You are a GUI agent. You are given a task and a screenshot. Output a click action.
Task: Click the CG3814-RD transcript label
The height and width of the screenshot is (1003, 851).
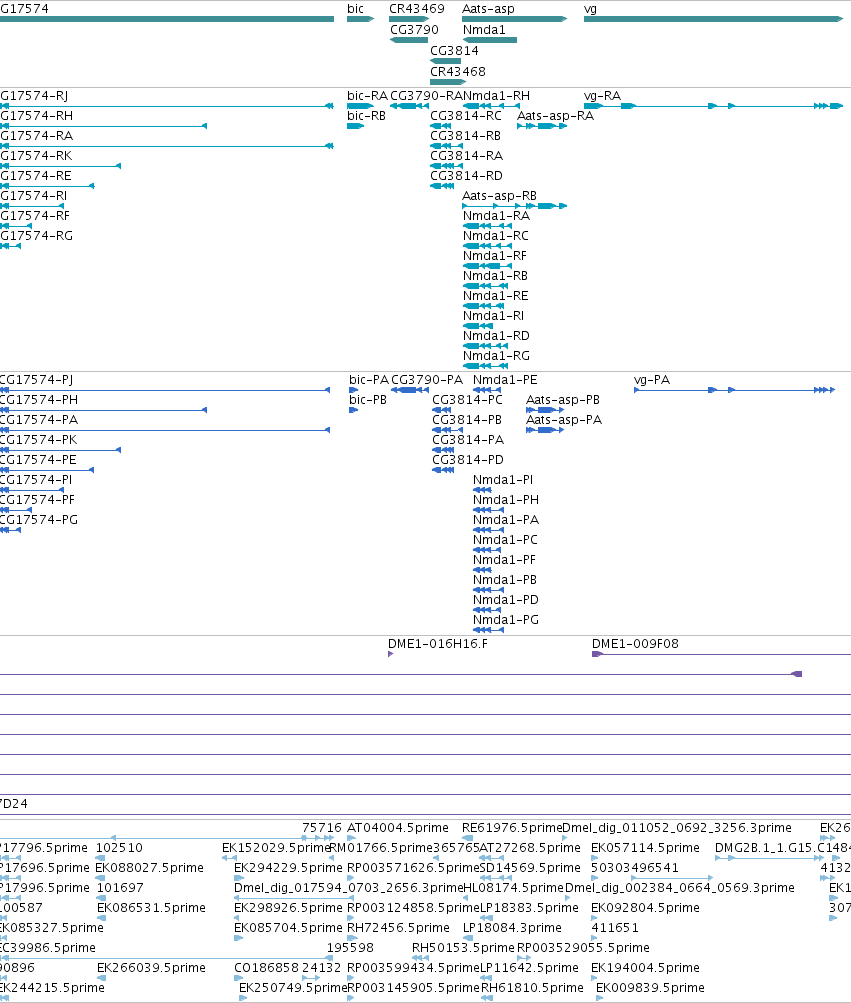[466, 176]
